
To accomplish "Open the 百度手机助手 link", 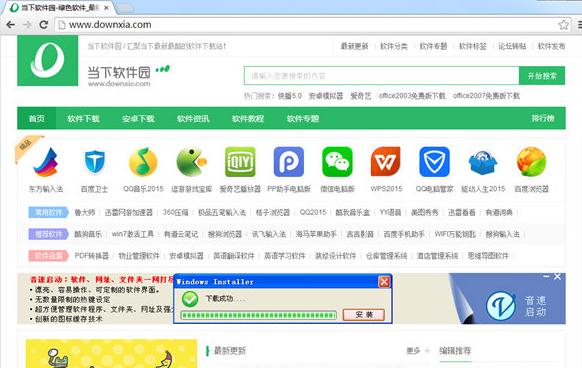I will pyautogui.click(x=404, y=234).
